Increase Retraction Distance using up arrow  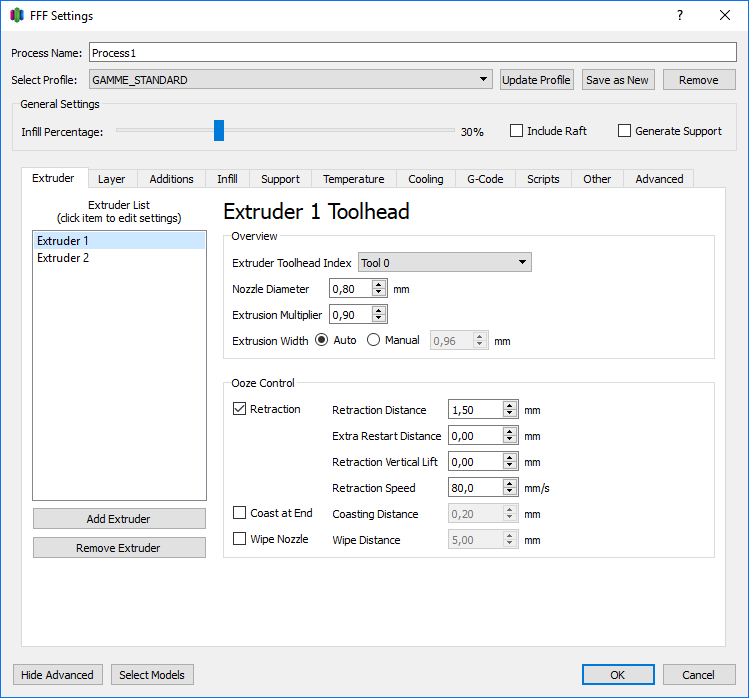(510, 405)
